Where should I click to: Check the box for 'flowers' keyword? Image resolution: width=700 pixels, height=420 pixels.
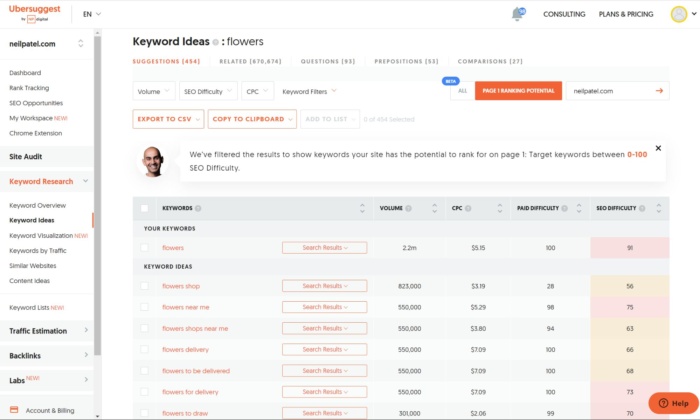click(144, 248)
